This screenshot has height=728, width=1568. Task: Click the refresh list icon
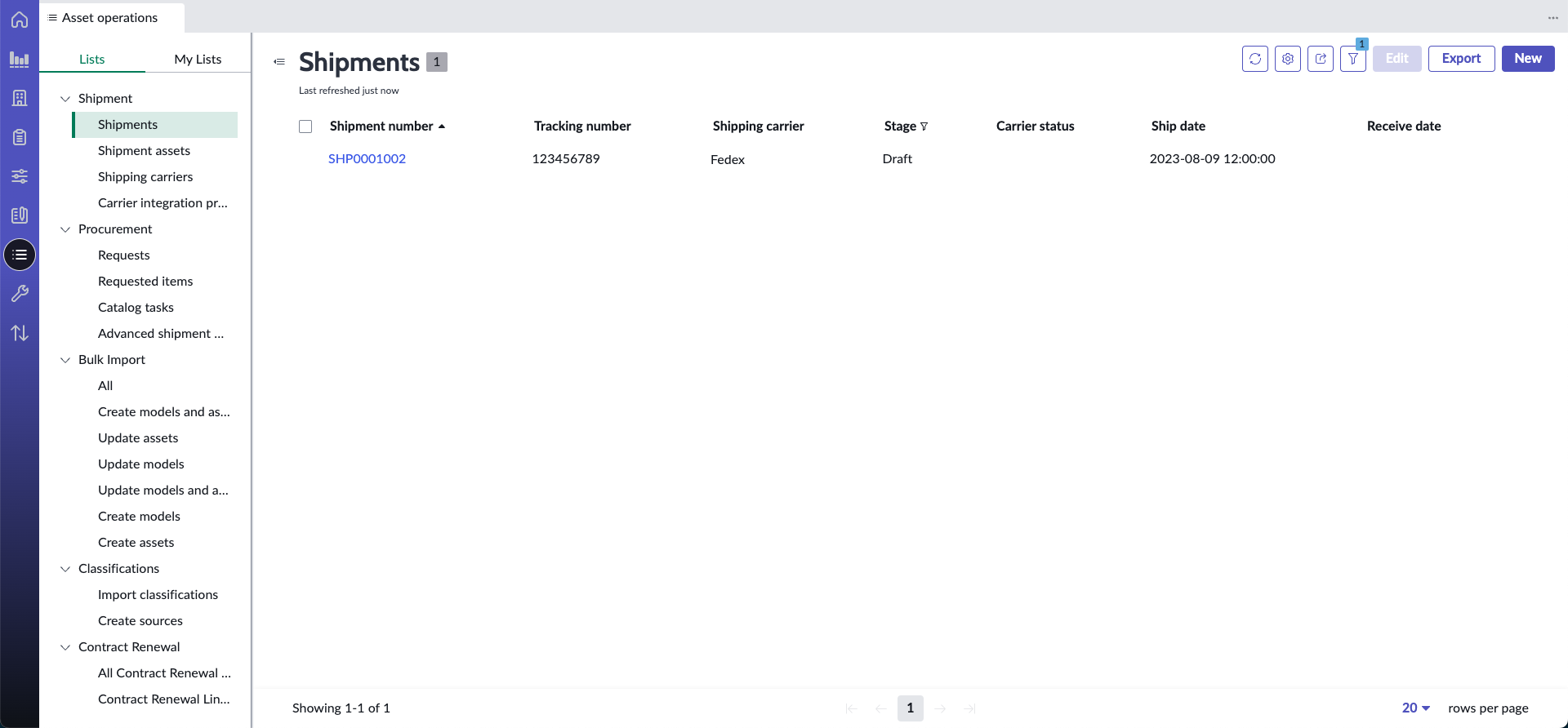coord(1254,59)
